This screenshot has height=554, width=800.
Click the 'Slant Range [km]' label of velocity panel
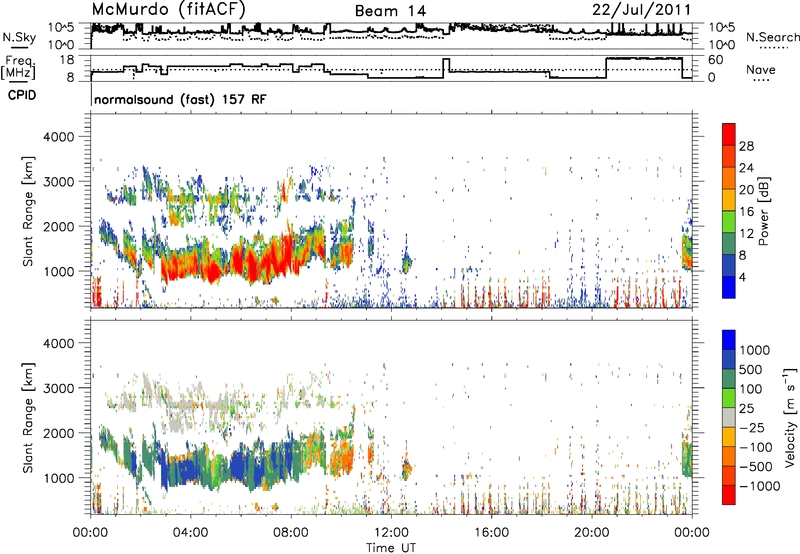point(28,418)
